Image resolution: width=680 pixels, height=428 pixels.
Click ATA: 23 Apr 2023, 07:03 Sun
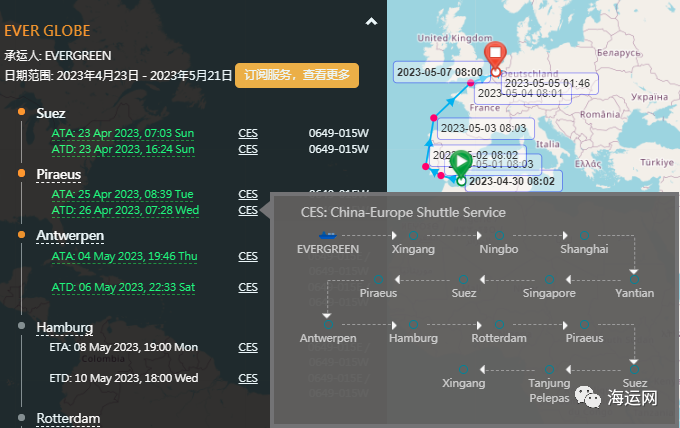[123, 134]
